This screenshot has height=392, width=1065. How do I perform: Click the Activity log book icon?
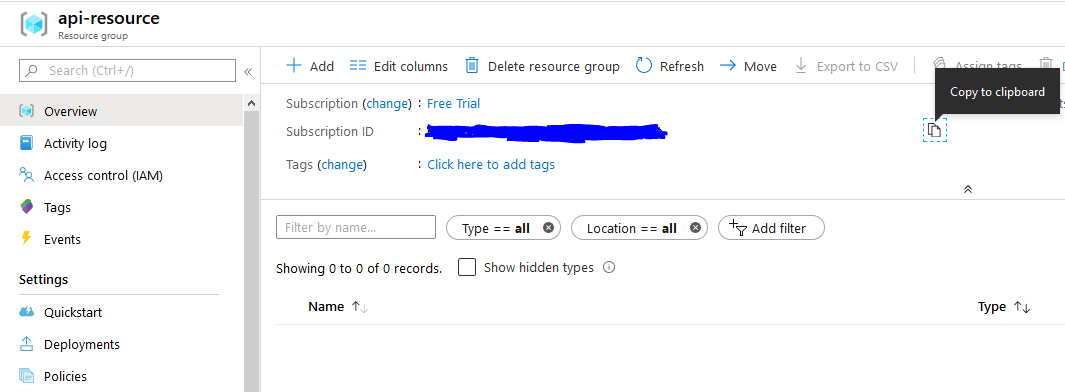[26, 143]
